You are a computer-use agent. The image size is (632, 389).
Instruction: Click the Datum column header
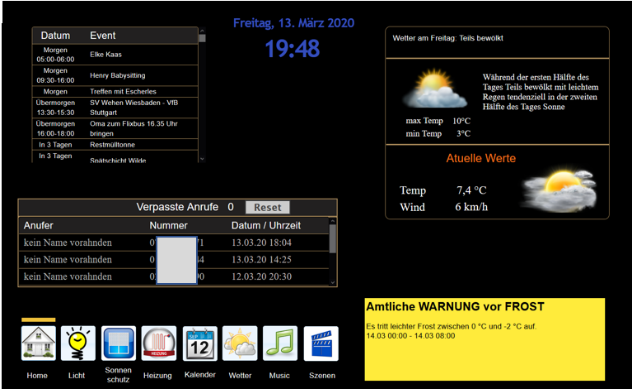(x=56, y=35)
